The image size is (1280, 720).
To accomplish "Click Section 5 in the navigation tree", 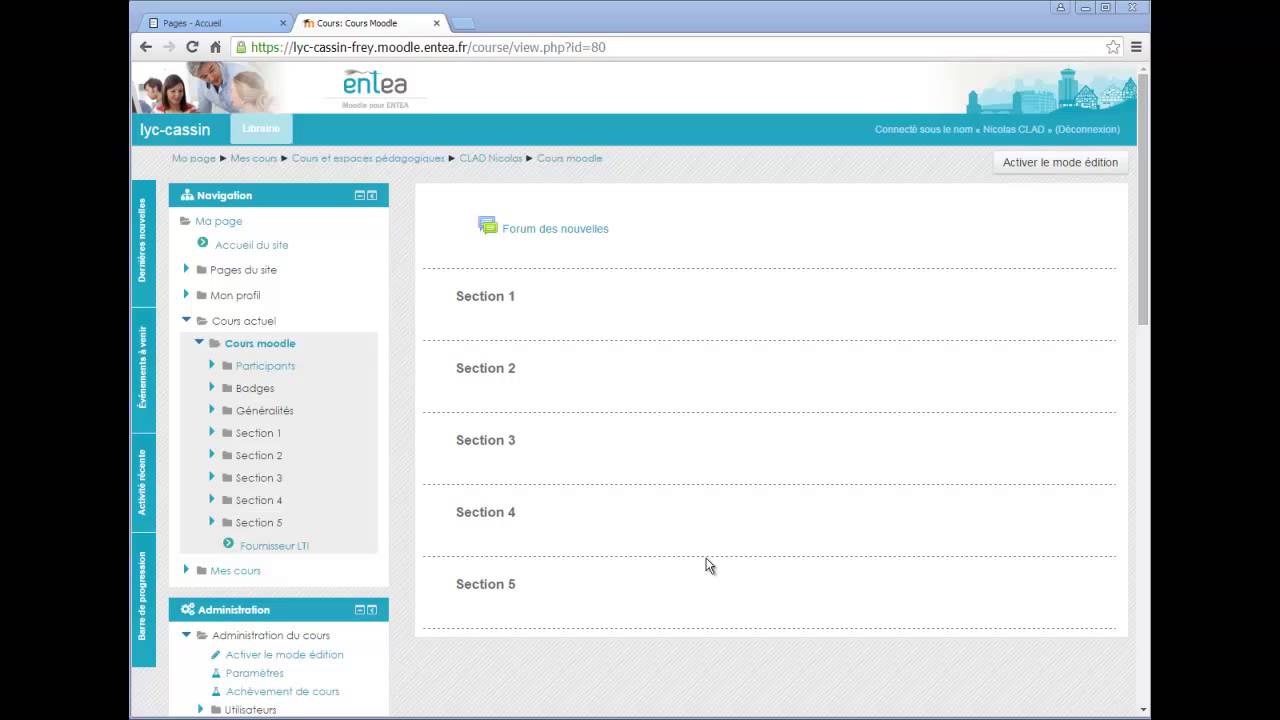I will click(x=259, y=522).
